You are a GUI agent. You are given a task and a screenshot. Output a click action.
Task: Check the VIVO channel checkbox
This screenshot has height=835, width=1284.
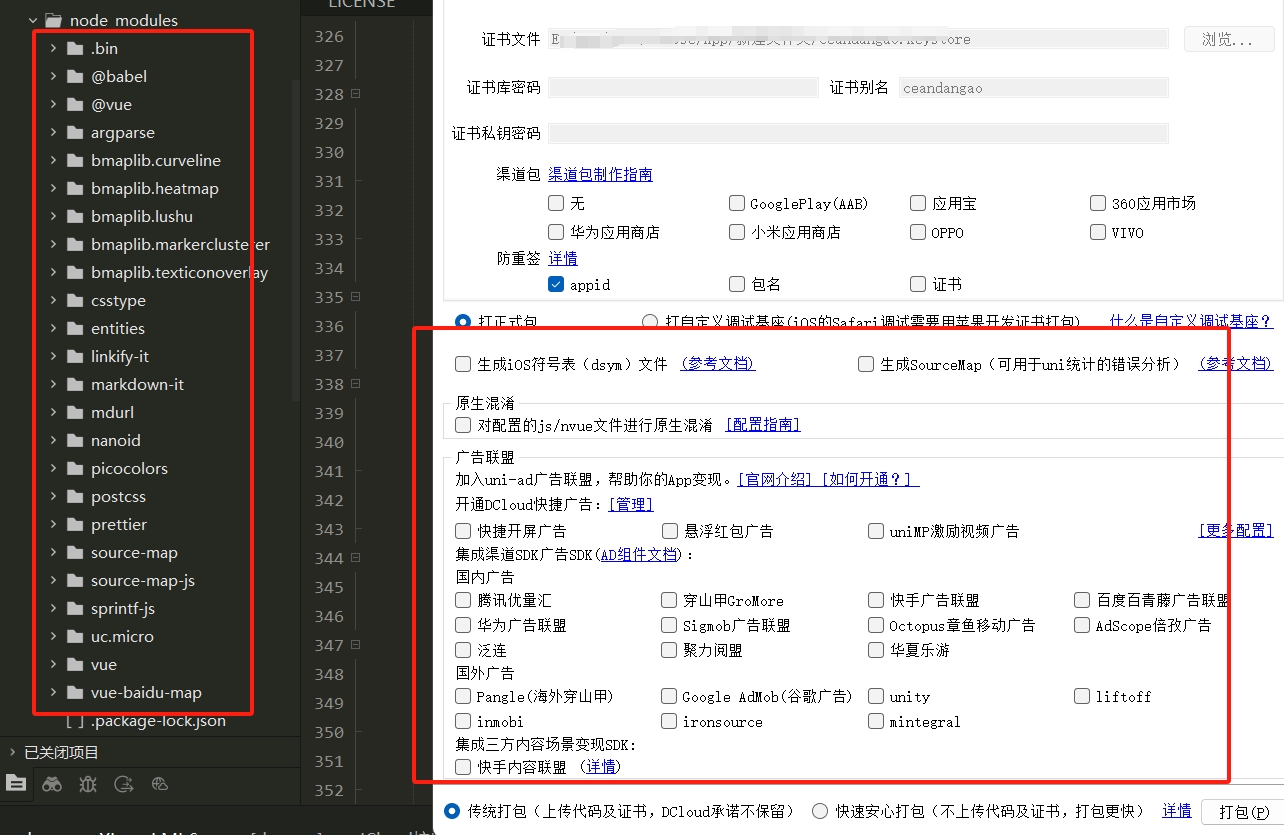coord(1098,232)
